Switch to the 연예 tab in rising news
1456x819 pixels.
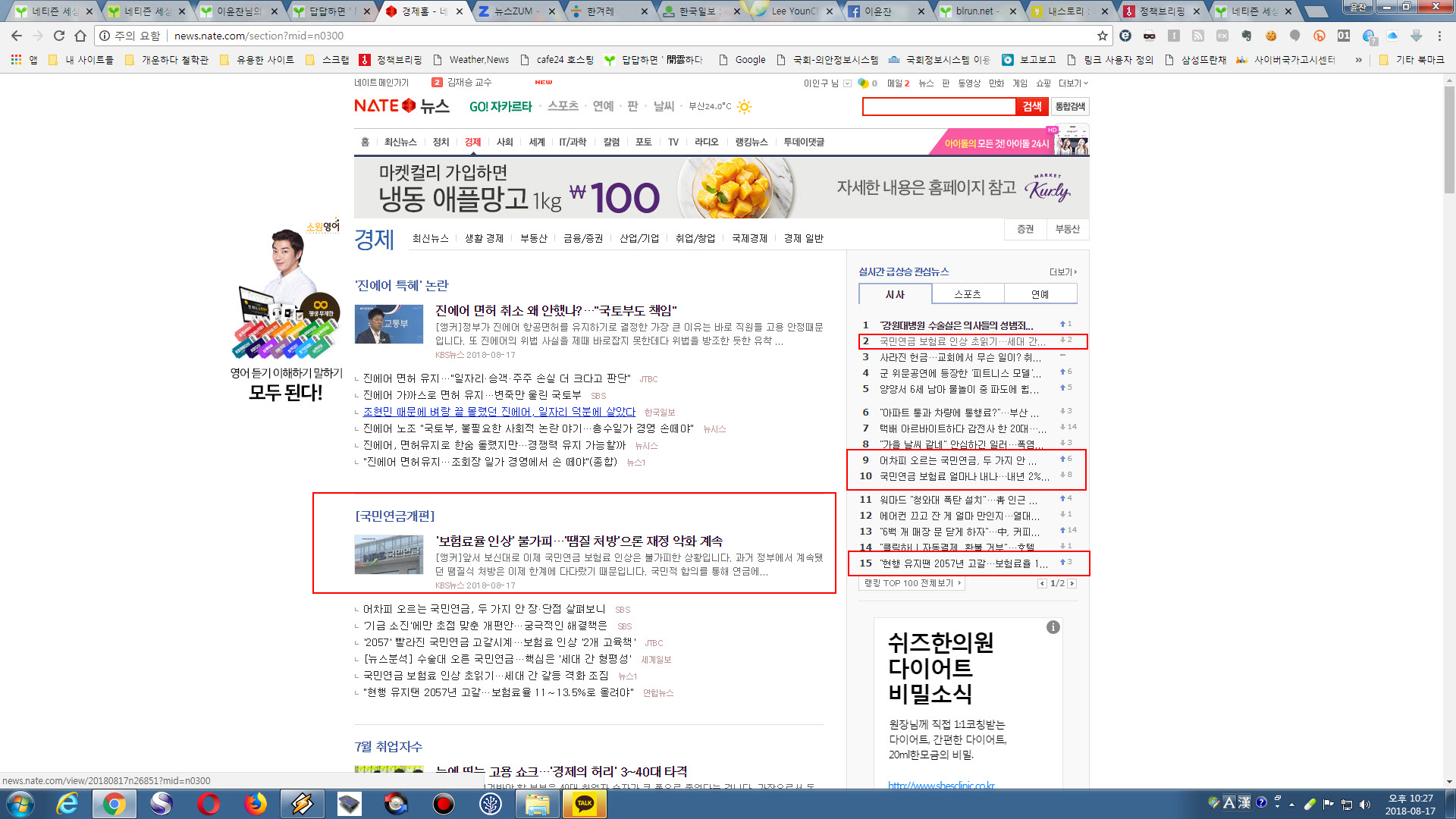pyautogui.click(x=1040, y=294)
